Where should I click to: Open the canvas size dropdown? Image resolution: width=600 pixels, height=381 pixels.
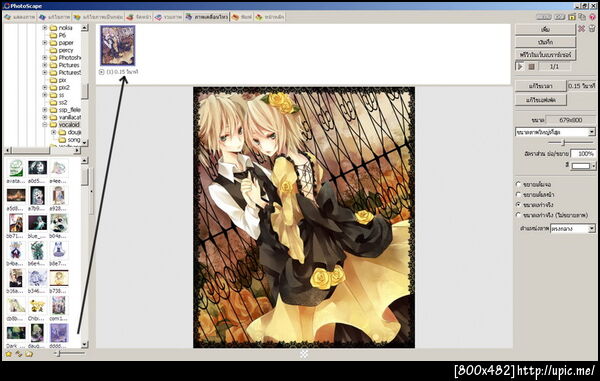coord(592,132)
